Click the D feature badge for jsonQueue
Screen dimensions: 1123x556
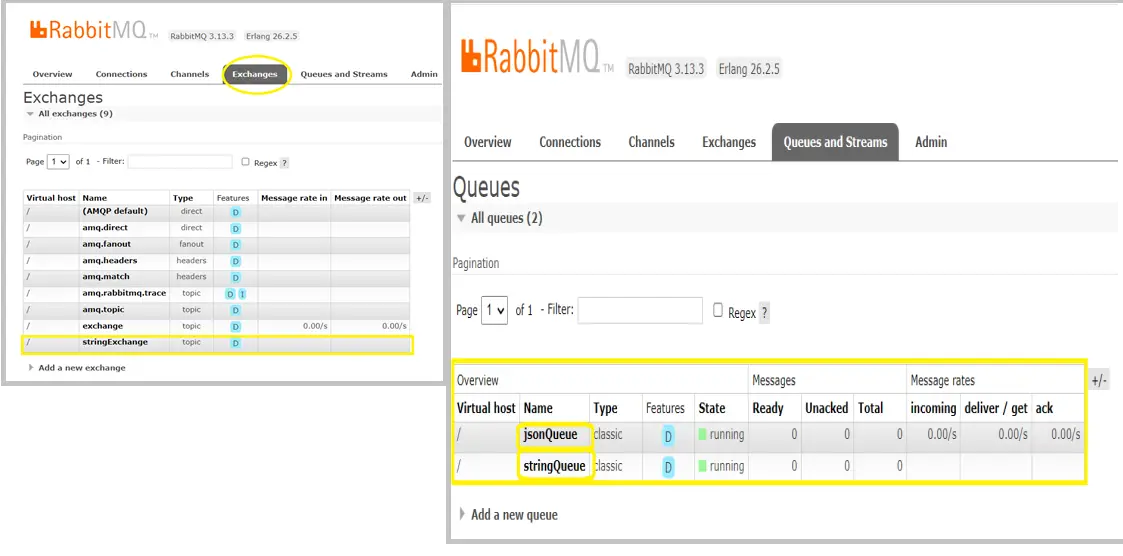click(667, 435)
